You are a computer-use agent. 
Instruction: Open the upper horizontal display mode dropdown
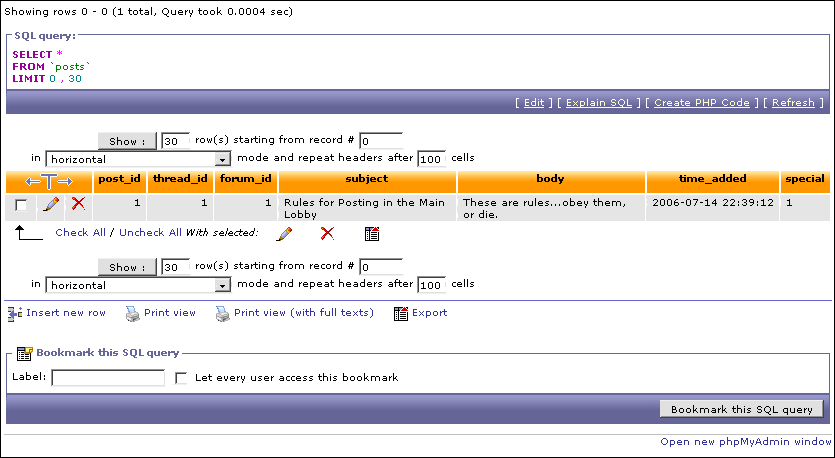[138, 159]
